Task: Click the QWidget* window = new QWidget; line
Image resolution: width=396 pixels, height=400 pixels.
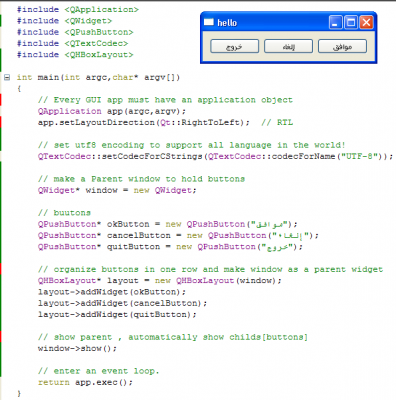Action: (117, 190)
